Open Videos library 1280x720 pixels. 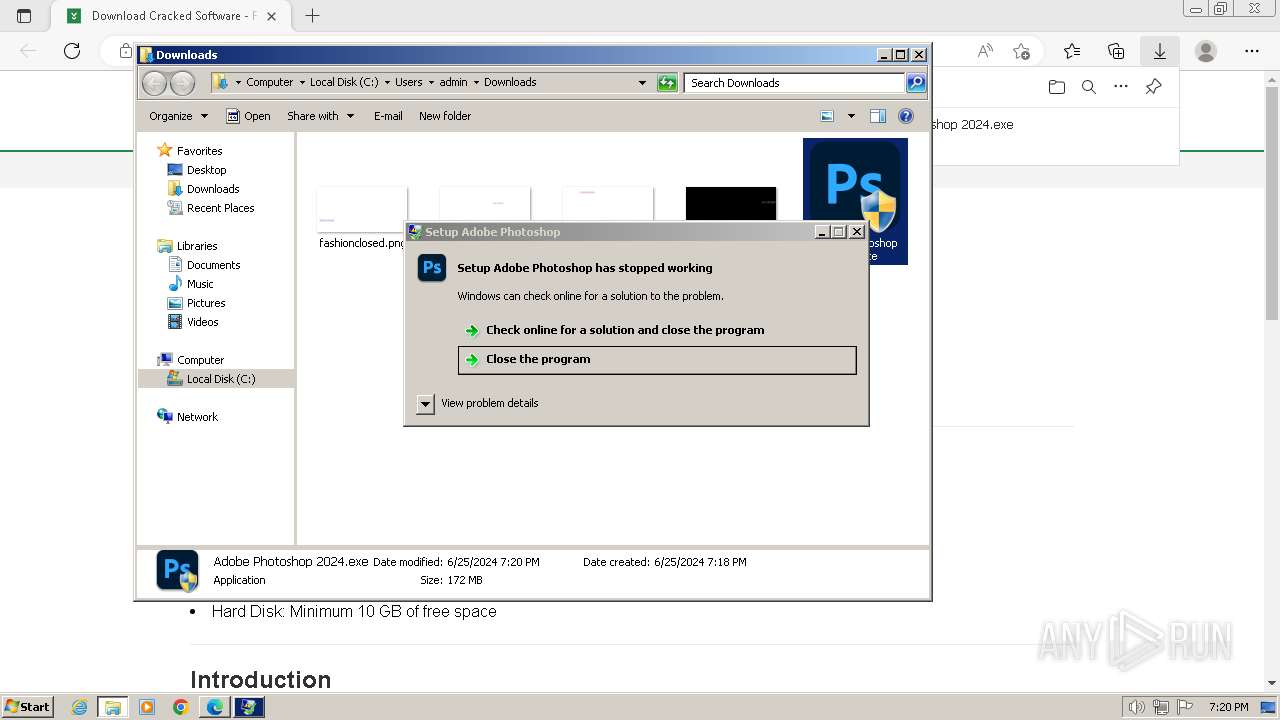202,322
